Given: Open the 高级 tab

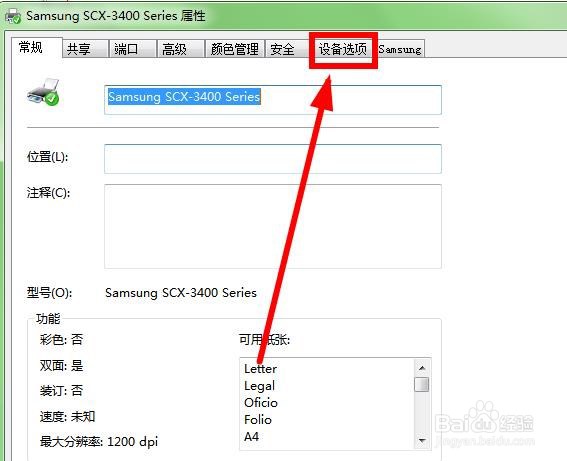Looking at the screenshot, I should (x=180, y=49).
